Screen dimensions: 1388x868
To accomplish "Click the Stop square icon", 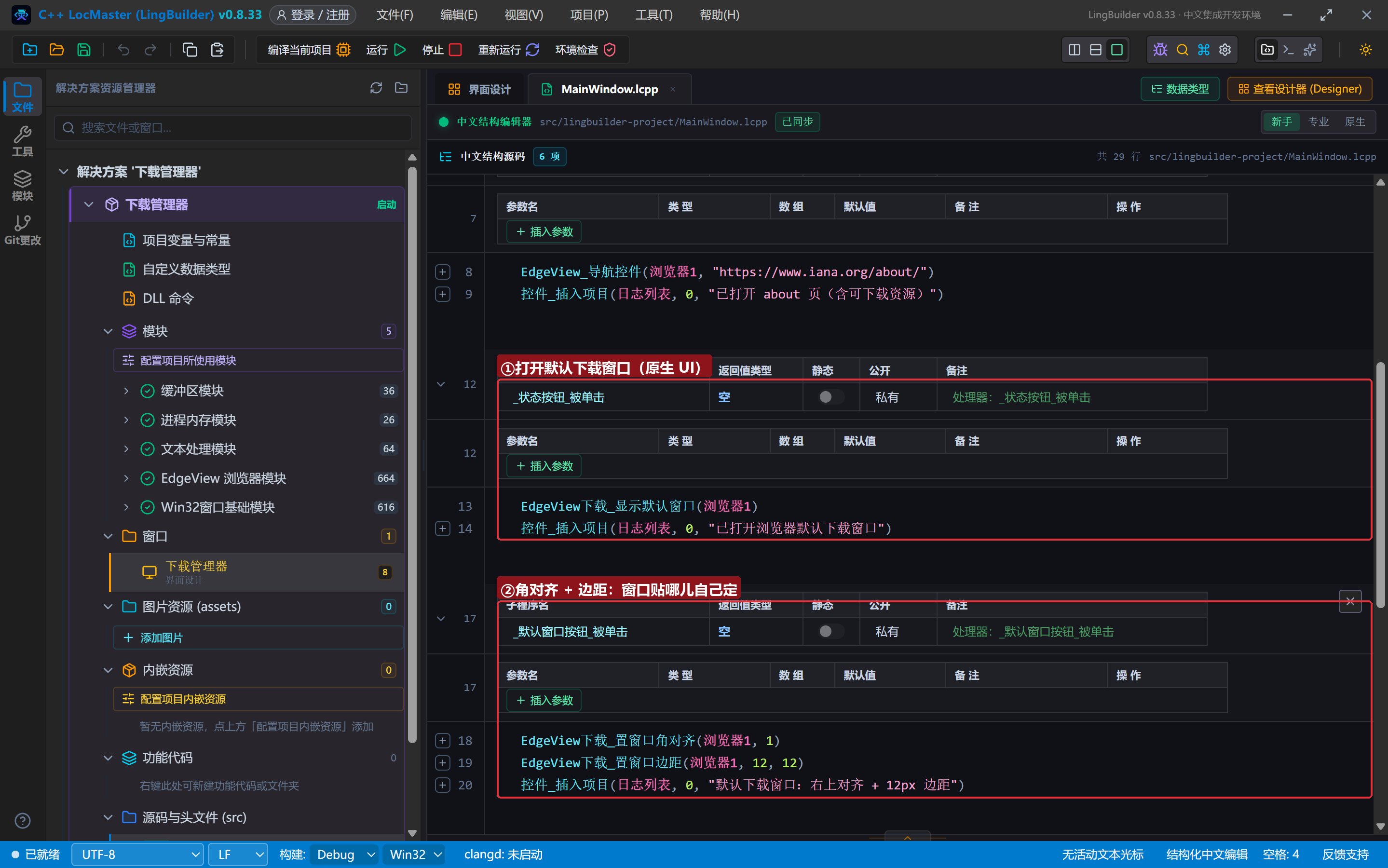I will coord(455,50).
